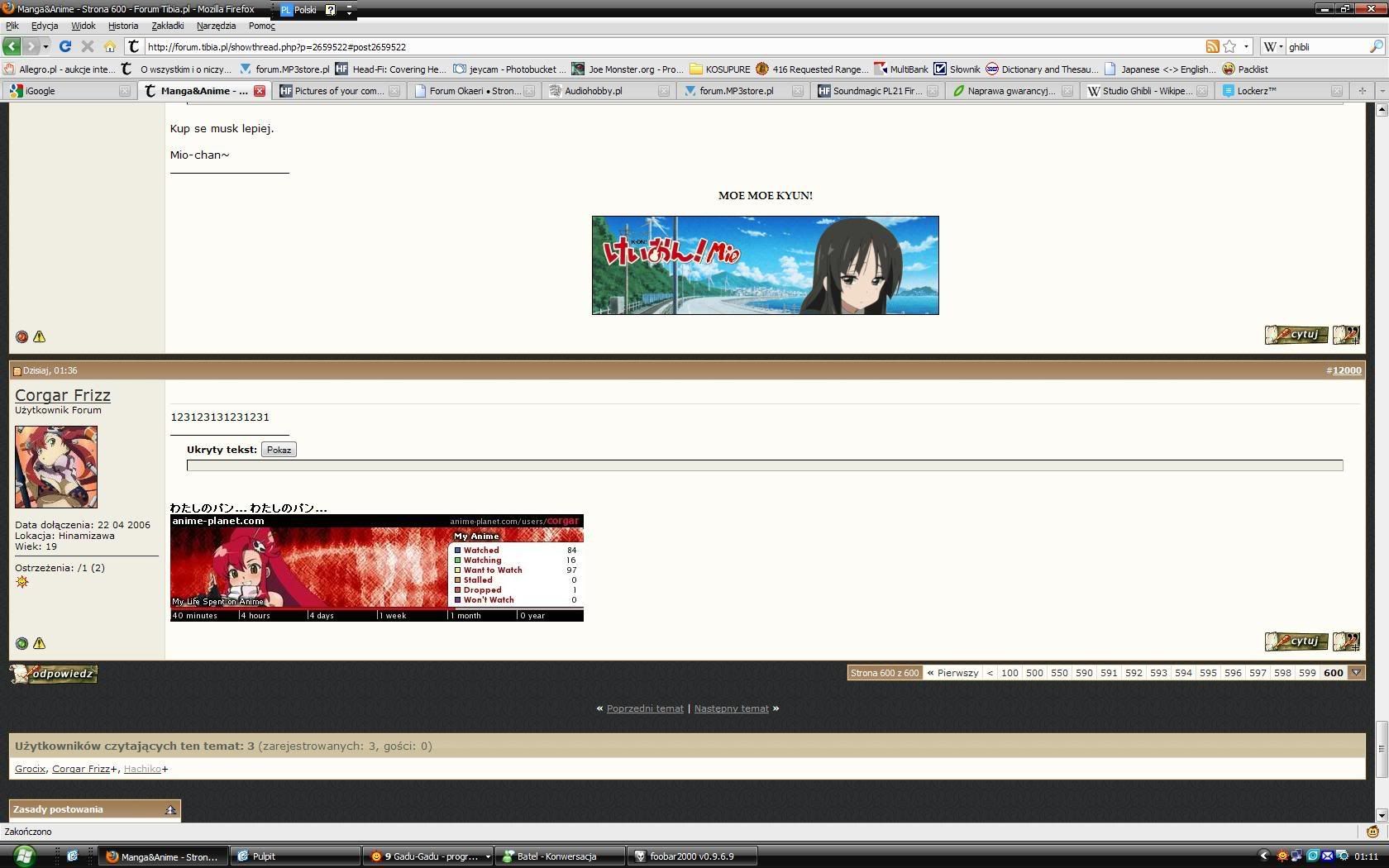Screen dimensions: 1389x868
Task: Report upper post with warning triangle icon
Action: (x=39, y=336)
